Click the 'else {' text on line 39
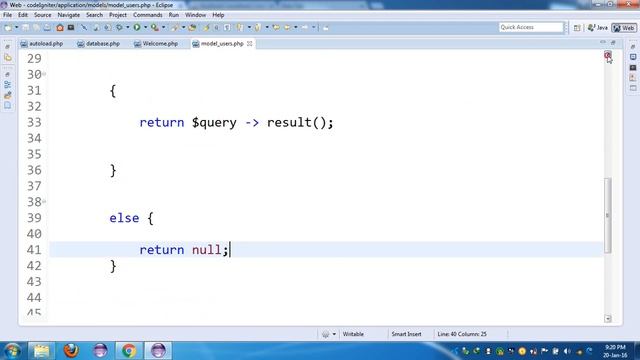 click(x=131, y=218)
